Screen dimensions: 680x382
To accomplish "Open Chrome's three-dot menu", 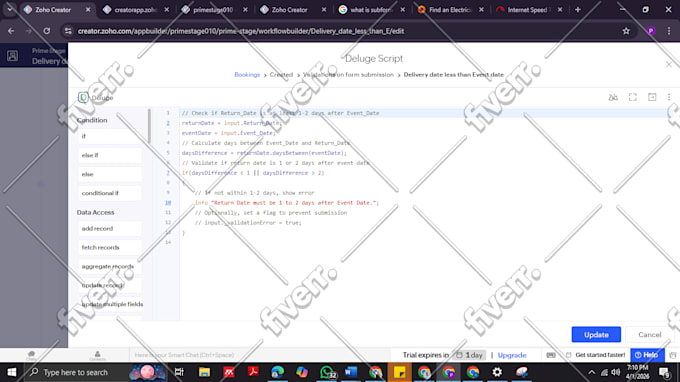I will 669,31.
